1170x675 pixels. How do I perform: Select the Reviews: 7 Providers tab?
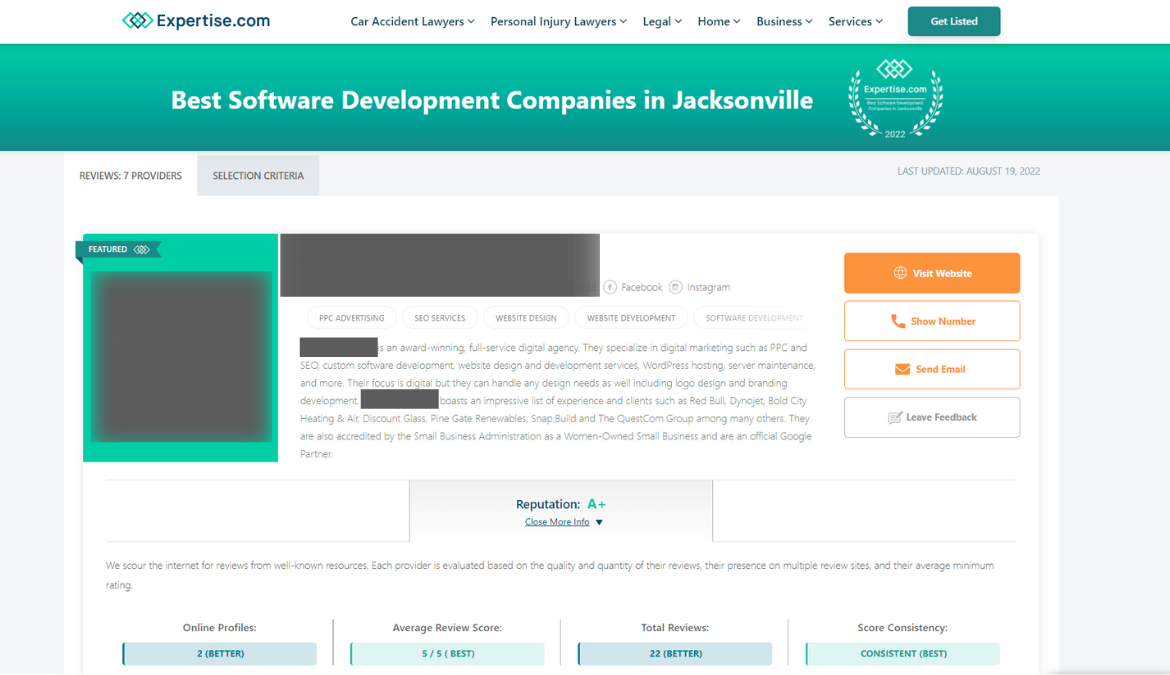(x=131, y=175)
